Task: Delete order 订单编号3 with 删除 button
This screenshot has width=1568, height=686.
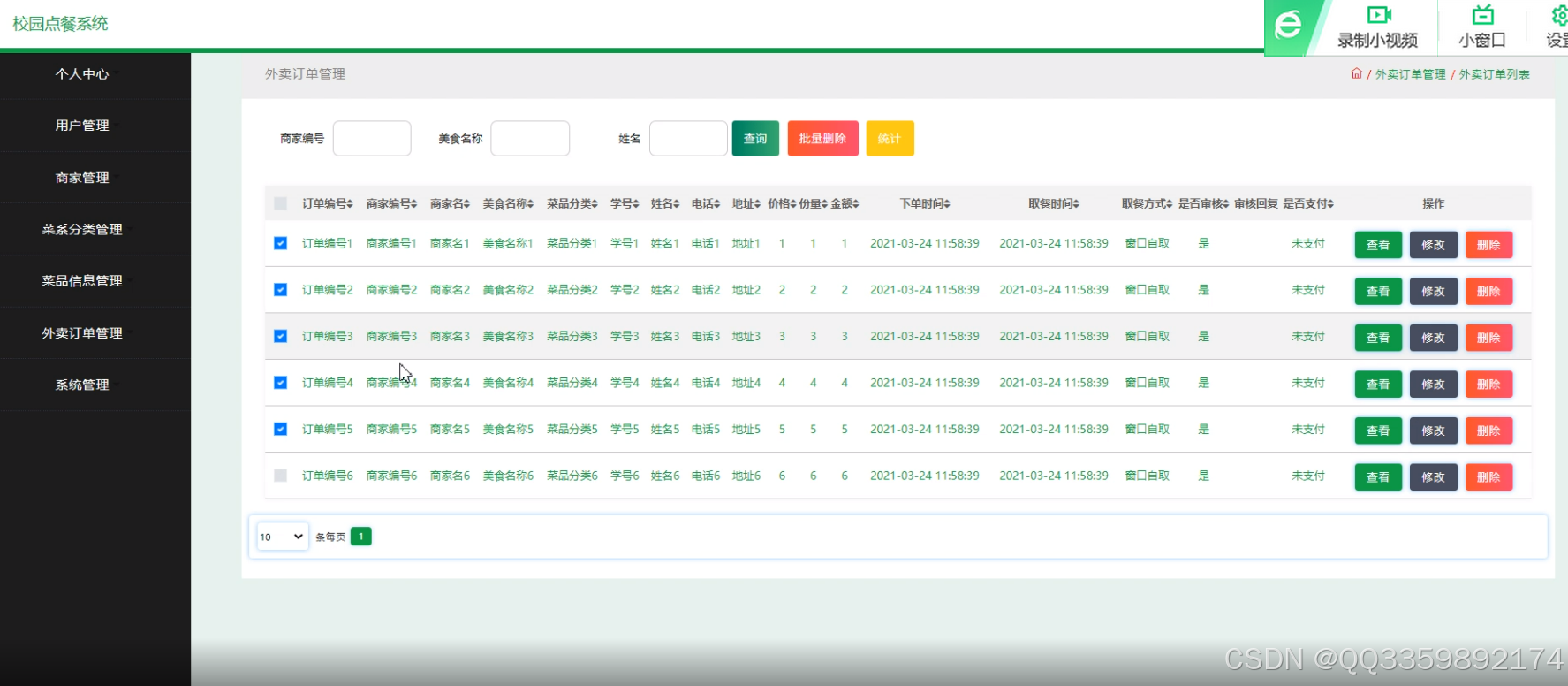Action: (1488, 338)
